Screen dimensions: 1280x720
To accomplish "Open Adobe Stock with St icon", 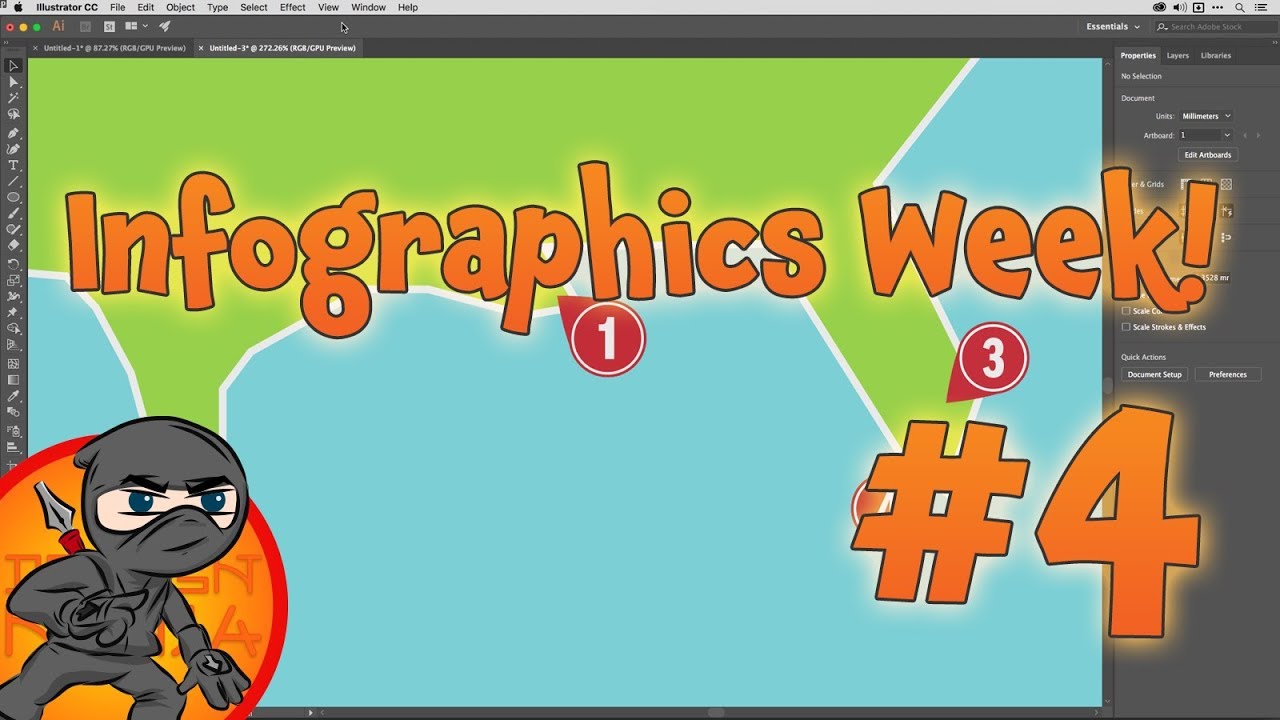I will point(109,26).
